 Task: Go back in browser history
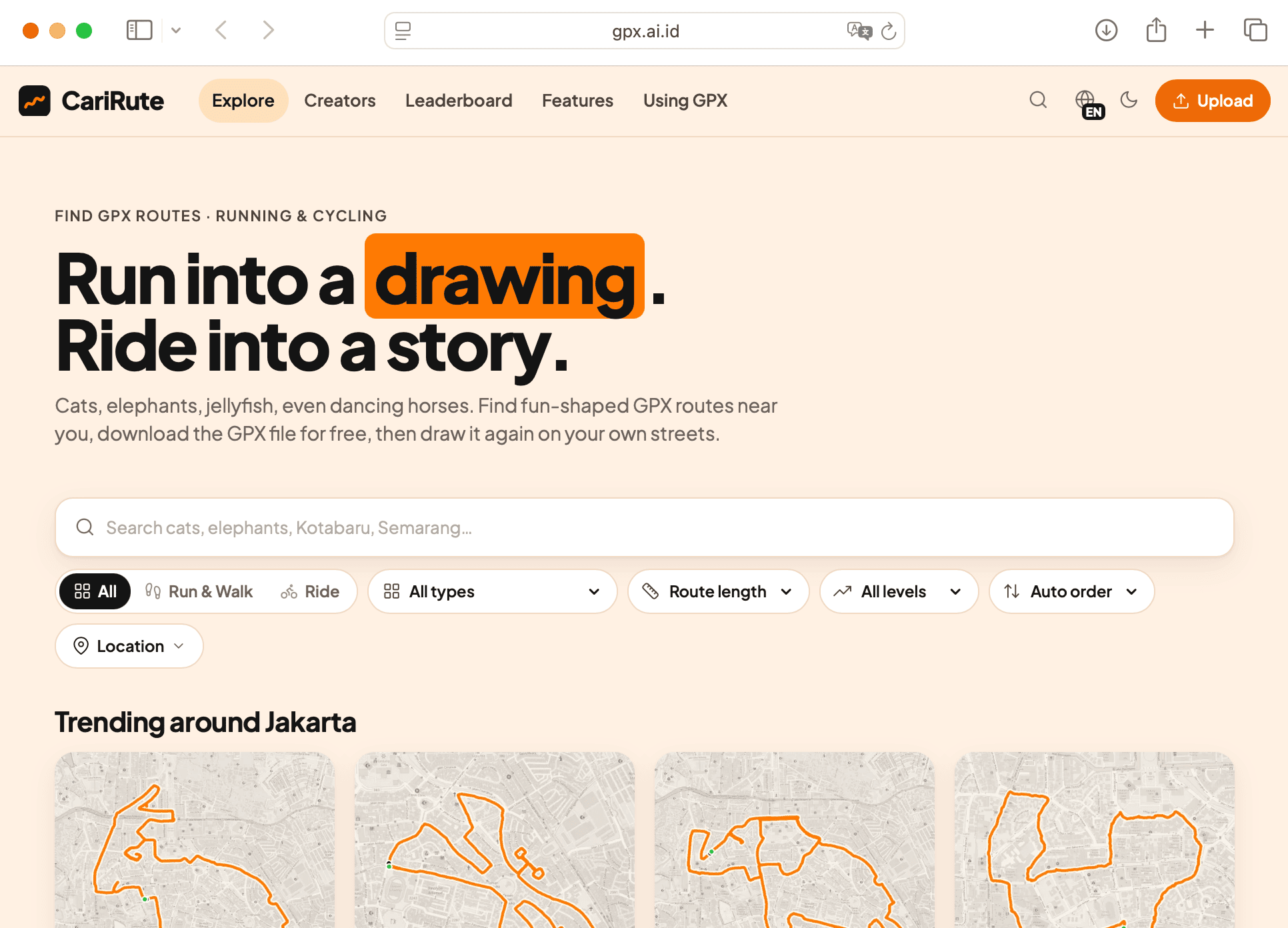tap(221, 30)
